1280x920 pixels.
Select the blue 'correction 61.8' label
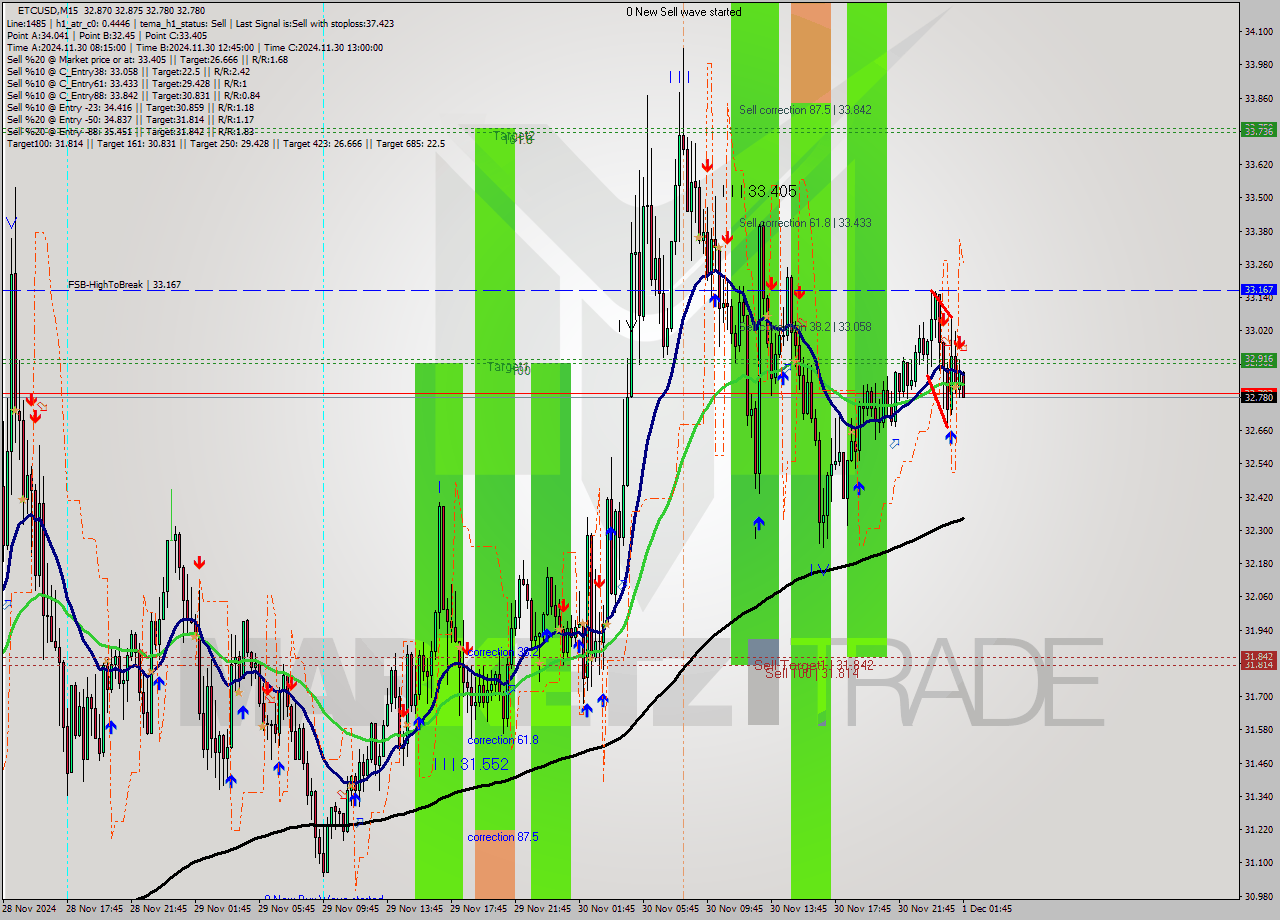point(503,740)
